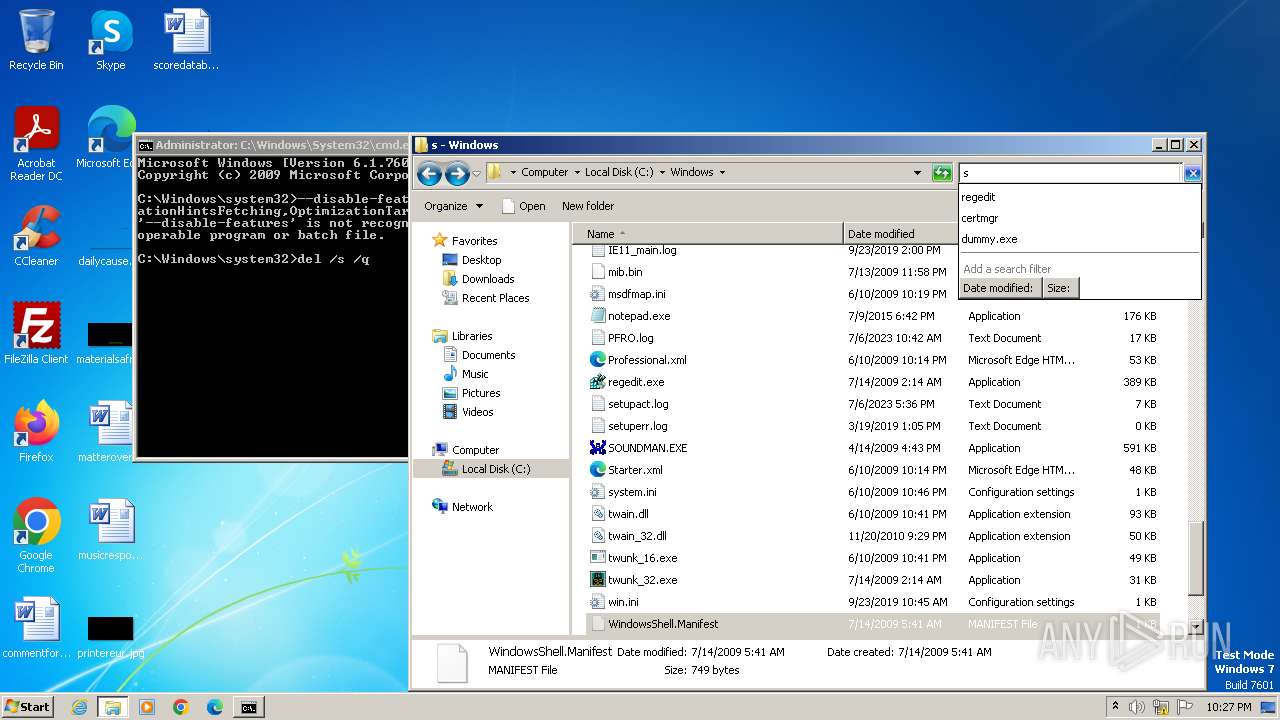Select the CCleaner desktop icon
Screen dimensions: 1280x720
coord(36,236)
